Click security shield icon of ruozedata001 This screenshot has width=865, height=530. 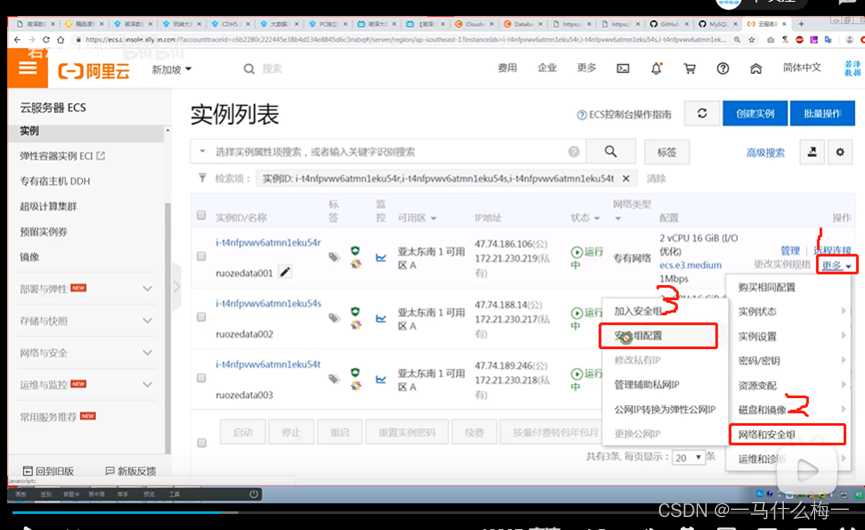[355, 251]
